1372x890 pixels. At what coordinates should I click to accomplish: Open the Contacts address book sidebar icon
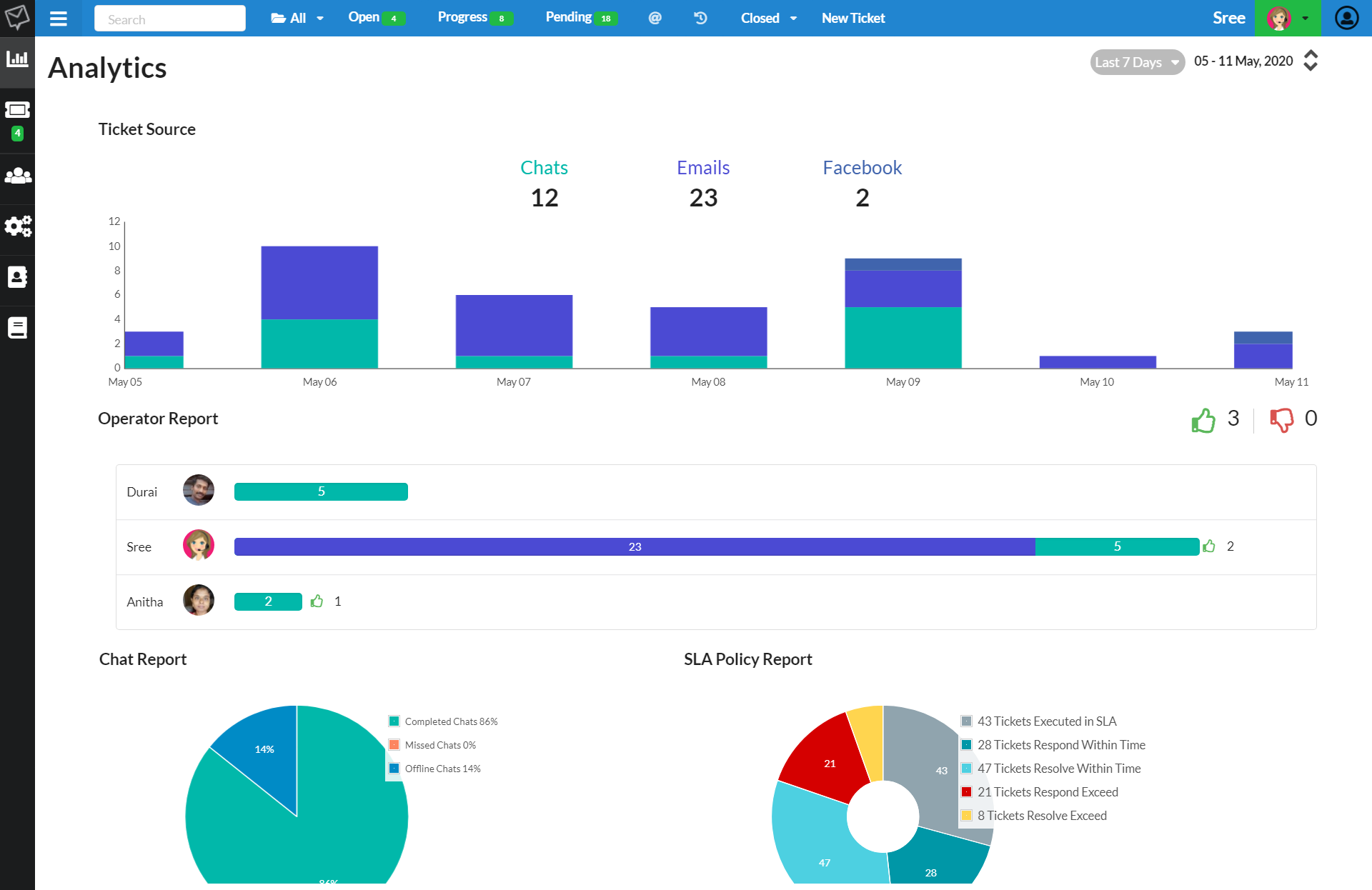tap(17, 277)
